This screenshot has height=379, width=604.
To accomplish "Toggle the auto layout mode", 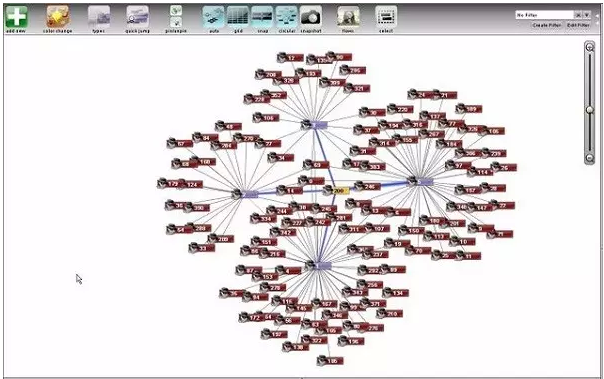I will point(213,17).
